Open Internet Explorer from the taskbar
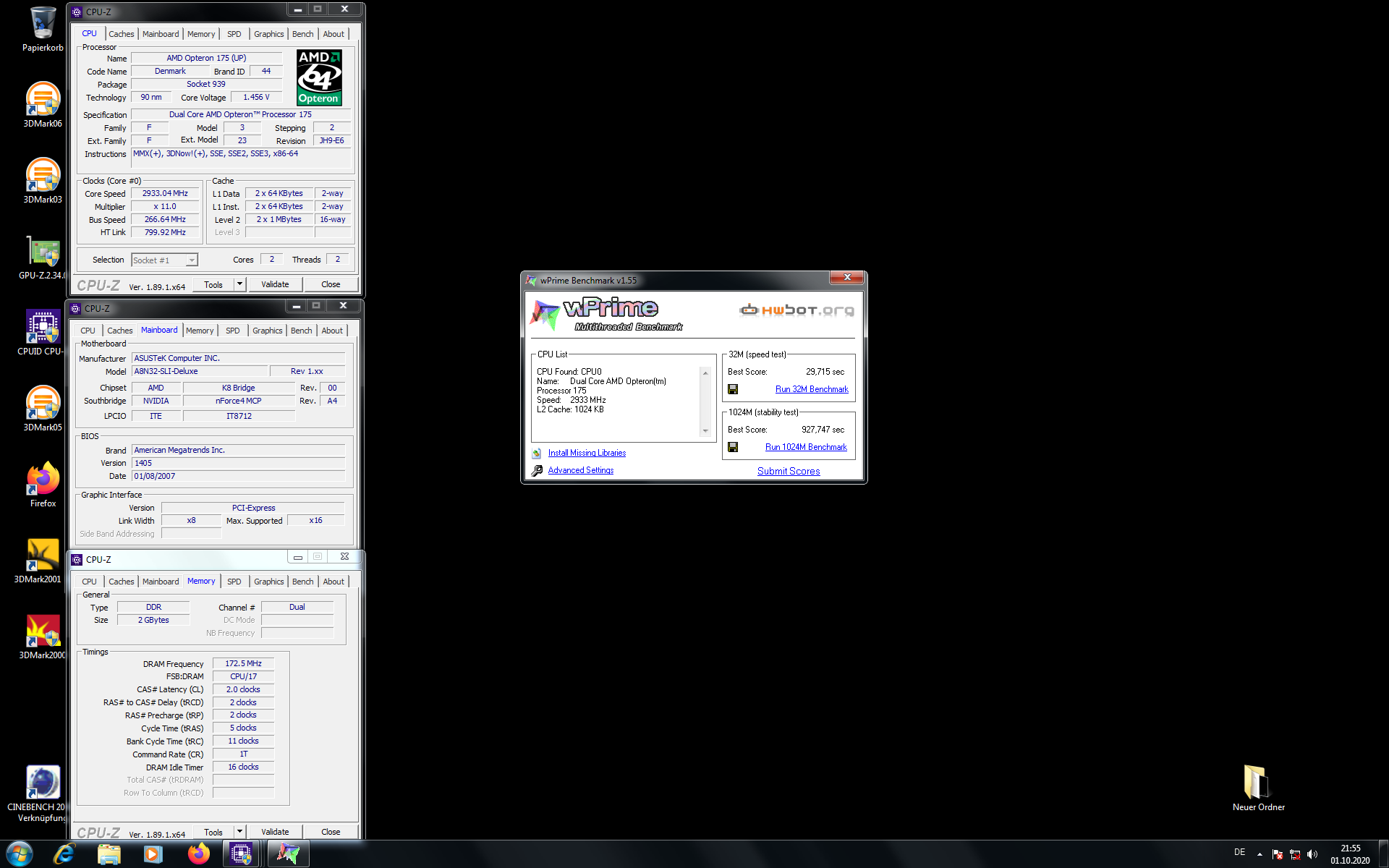 [64, 854]
